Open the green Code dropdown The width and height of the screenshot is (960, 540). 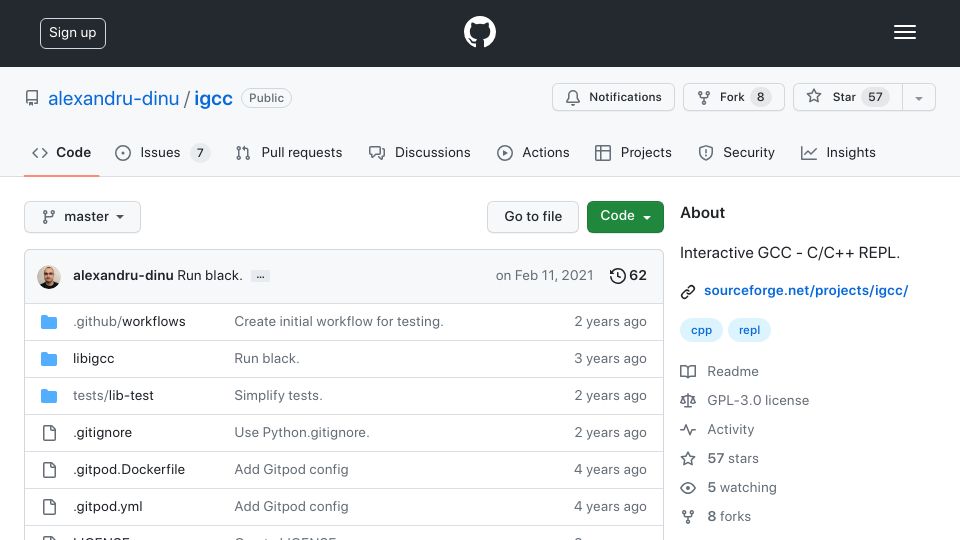click(x=625, y=217)
